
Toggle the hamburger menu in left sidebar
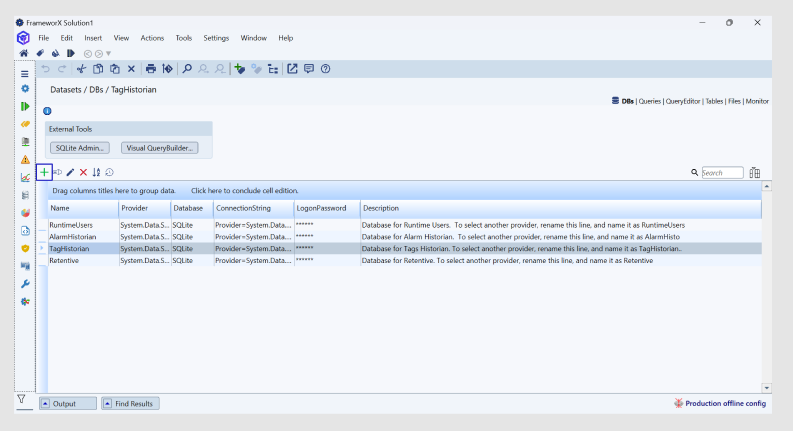pyautogui.click(x=25, y=74)
